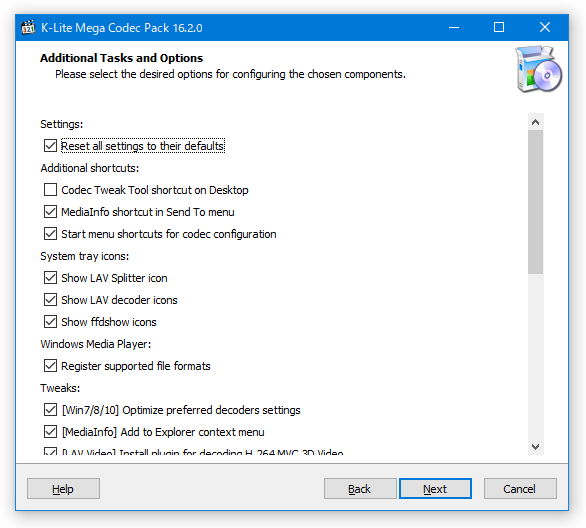
Task: Maximize the installer window
Action: 499,27
